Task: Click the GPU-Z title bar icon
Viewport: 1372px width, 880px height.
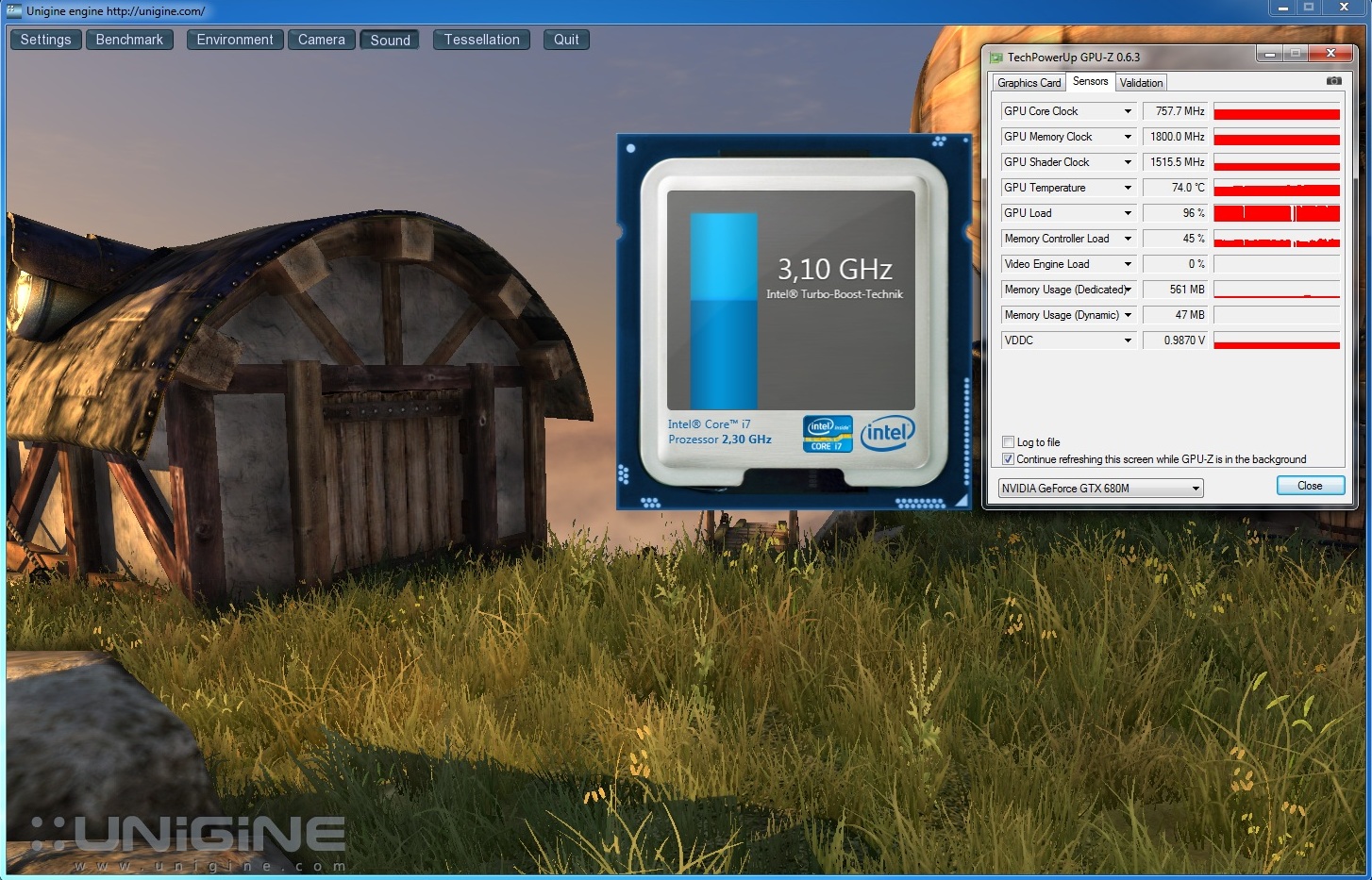Action: click(996, 58)
